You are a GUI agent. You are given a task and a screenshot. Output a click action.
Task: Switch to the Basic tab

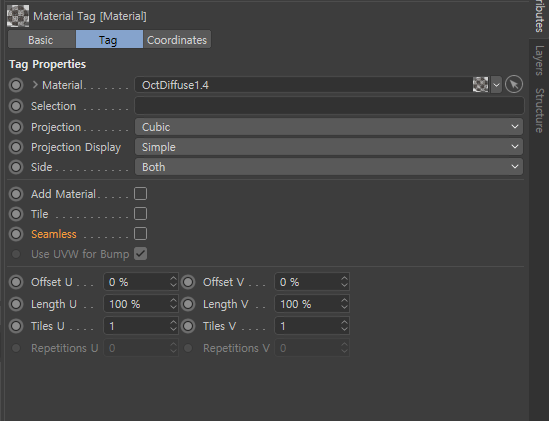point(42,39)
